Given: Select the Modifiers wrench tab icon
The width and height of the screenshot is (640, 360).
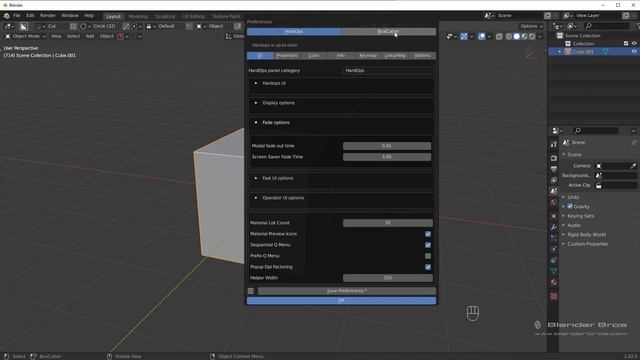Looking at the screenshot, I should 553,227.
